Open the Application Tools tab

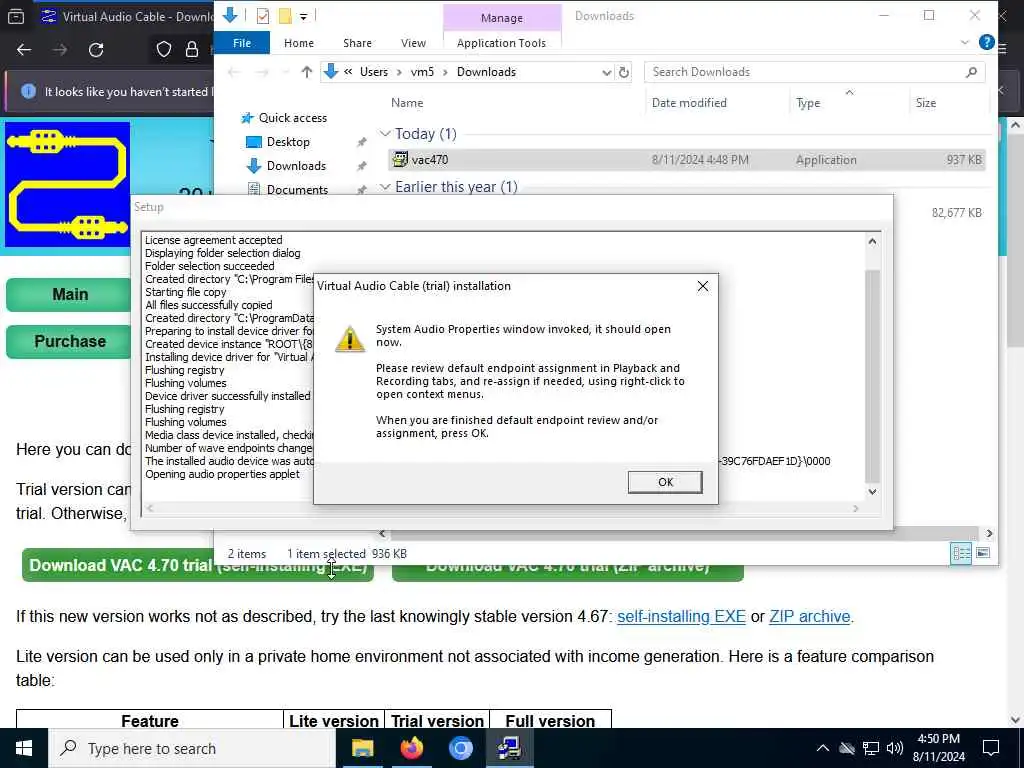[x=501, y=43]
